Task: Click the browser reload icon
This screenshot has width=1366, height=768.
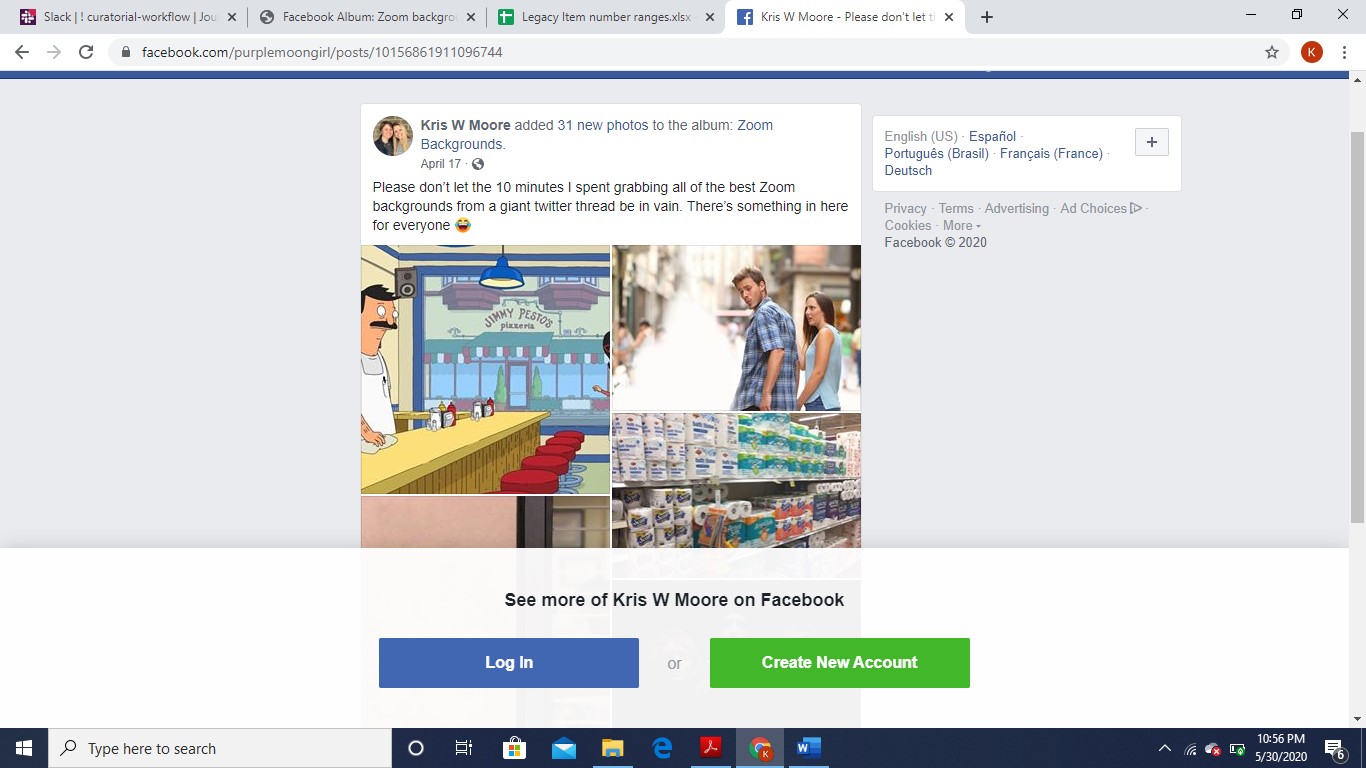Action: 86,52
